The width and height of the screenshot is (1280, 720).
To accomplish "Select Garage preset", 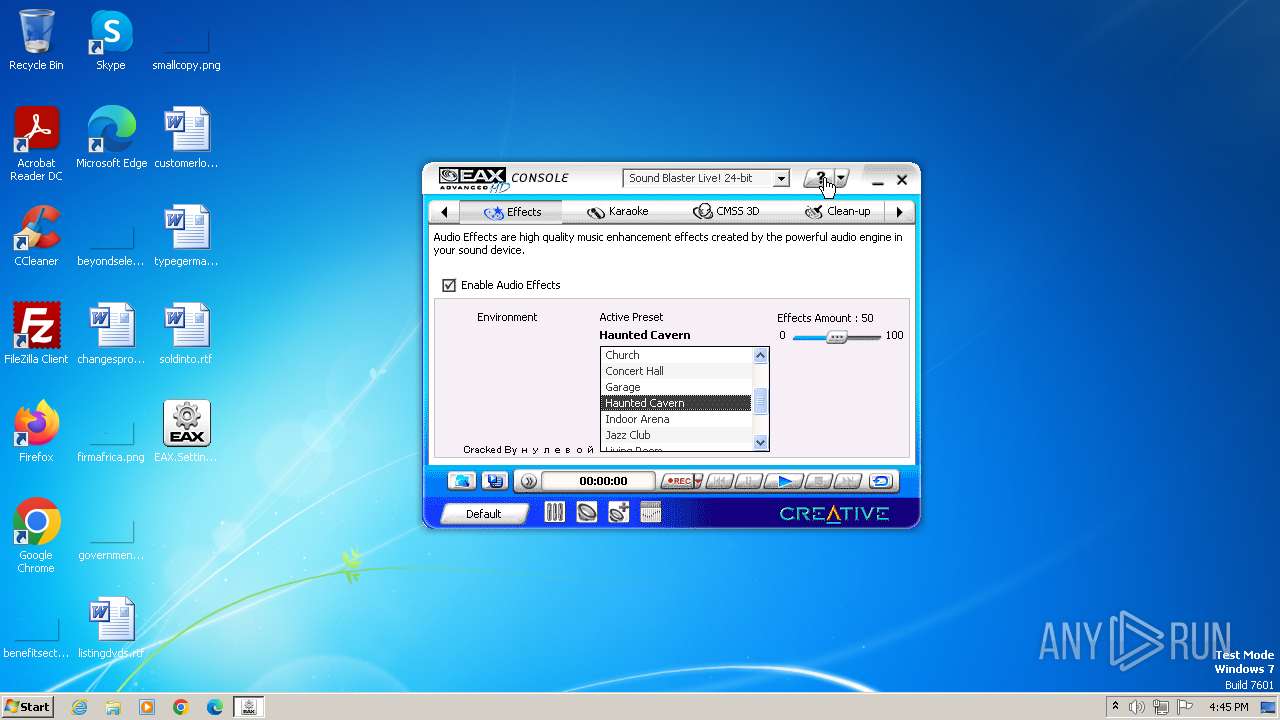I will (676, 387).
